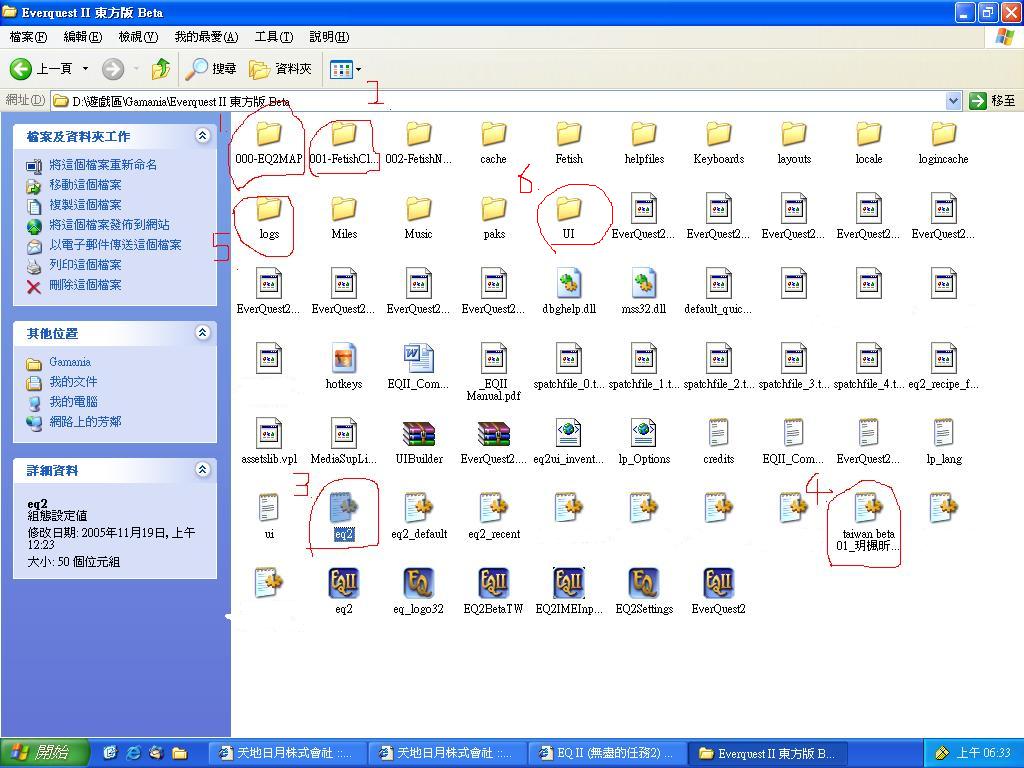Open the UIBuilder archive file
1024x768 pixels.
pyautogui.click(x=419, y=435)
